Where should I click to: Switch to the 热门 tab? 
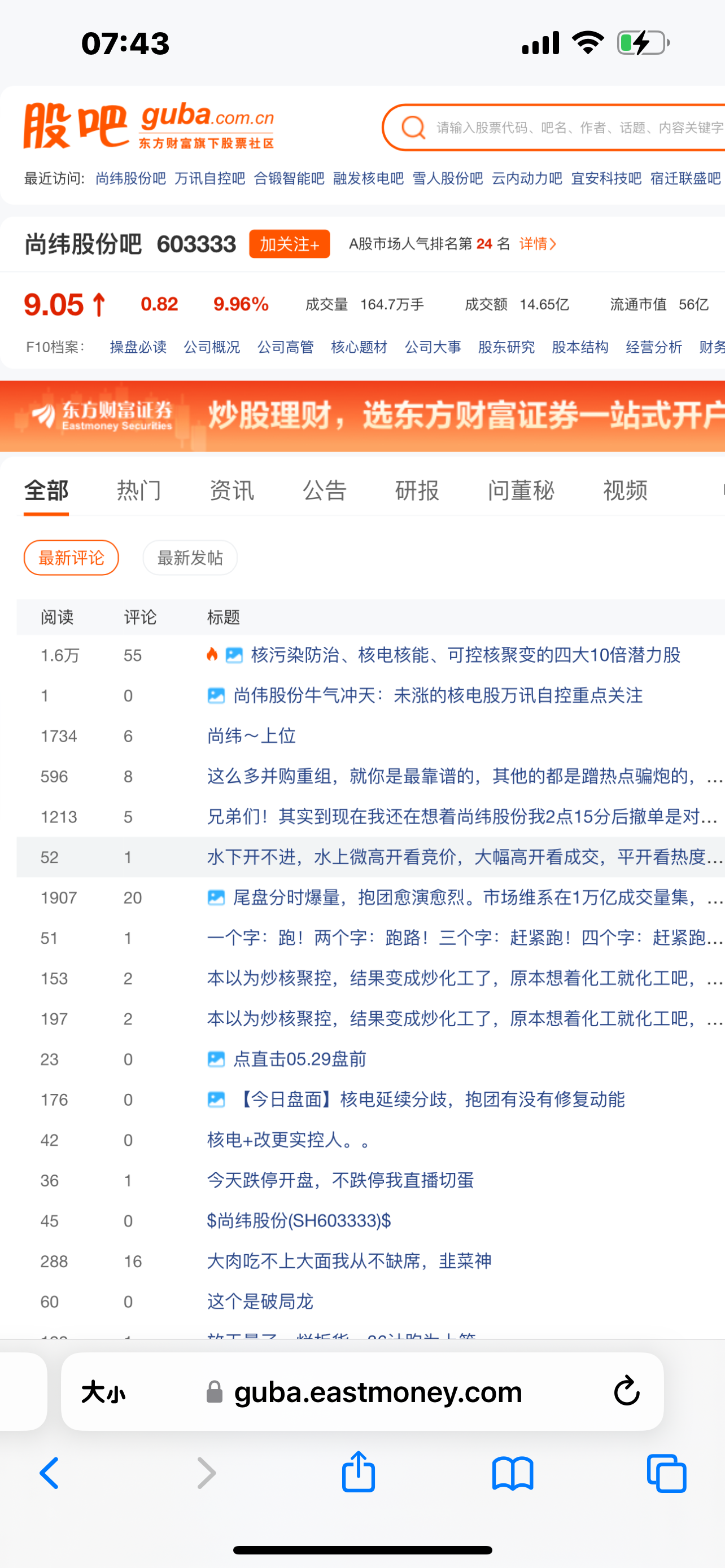pos(139,490)
